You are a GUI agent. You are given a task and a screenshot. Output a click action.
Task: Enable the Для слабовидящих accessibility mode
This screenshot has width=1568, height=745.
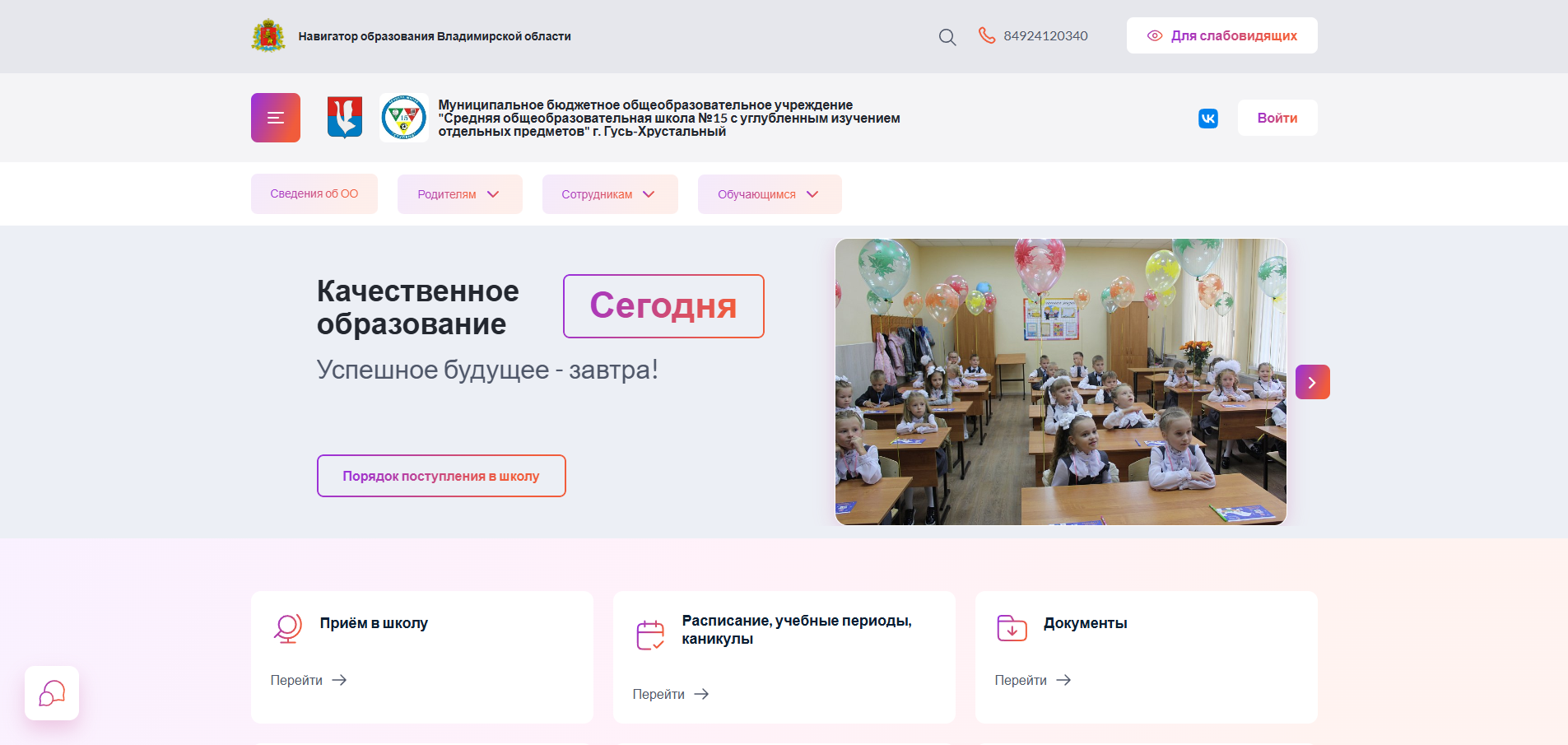(x=1221, y=36)
